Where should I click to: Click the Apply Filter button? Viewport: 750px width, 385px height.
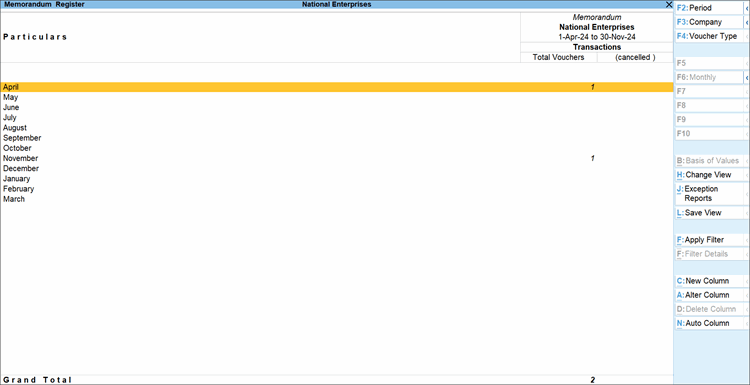click(709, 240)
